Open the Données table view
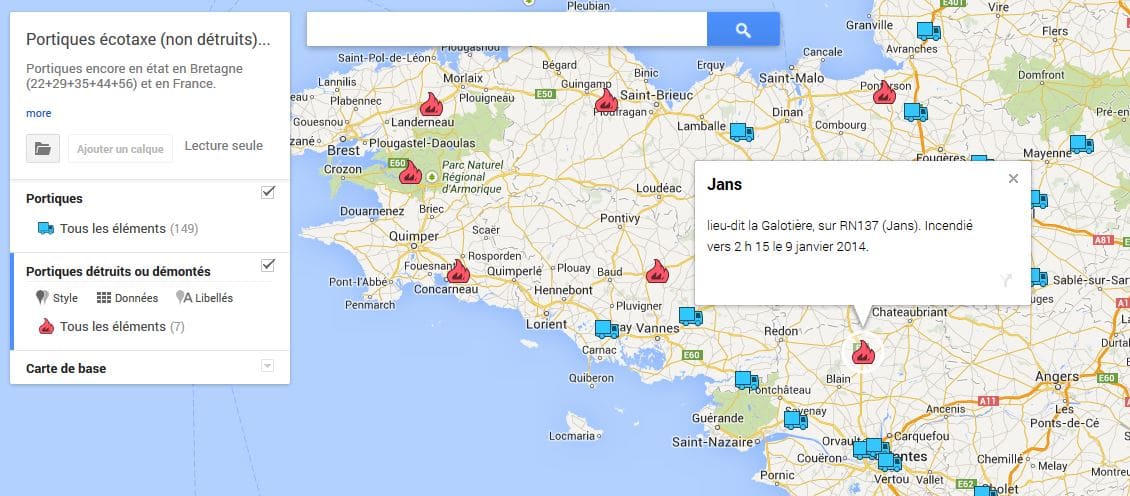Viewport: 1130px width, 496px height. click(127, 298)
